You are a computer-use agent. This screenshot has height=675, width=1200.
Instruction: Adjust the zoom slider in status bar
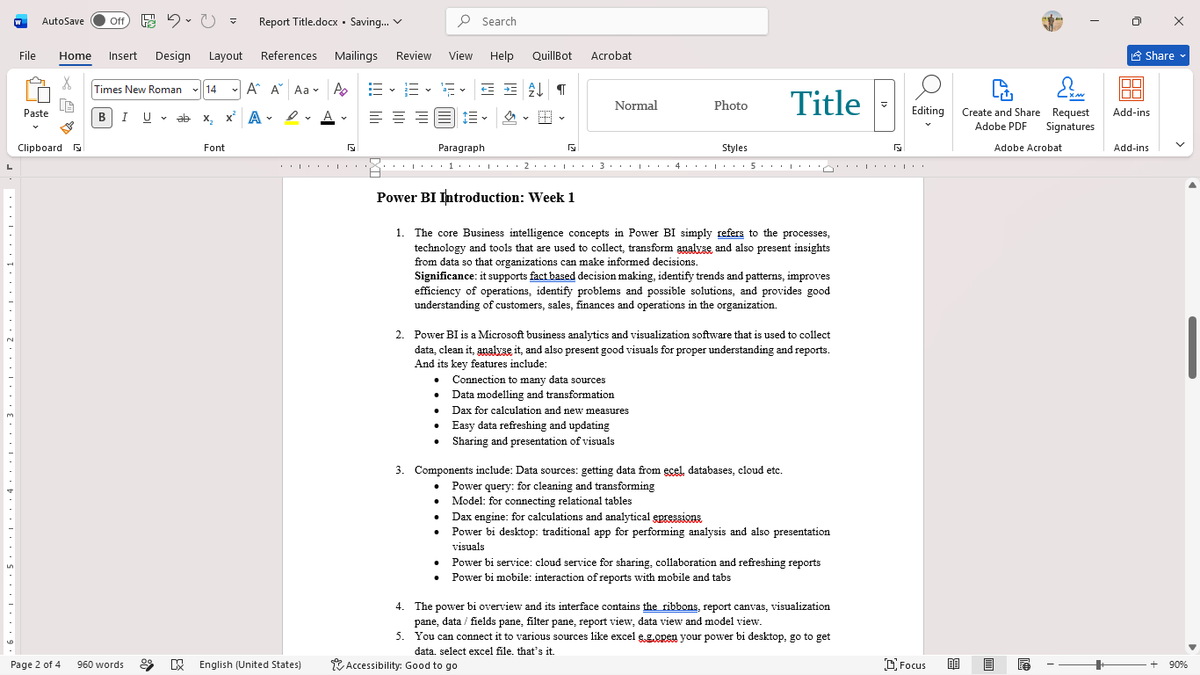pos(1099,664)
